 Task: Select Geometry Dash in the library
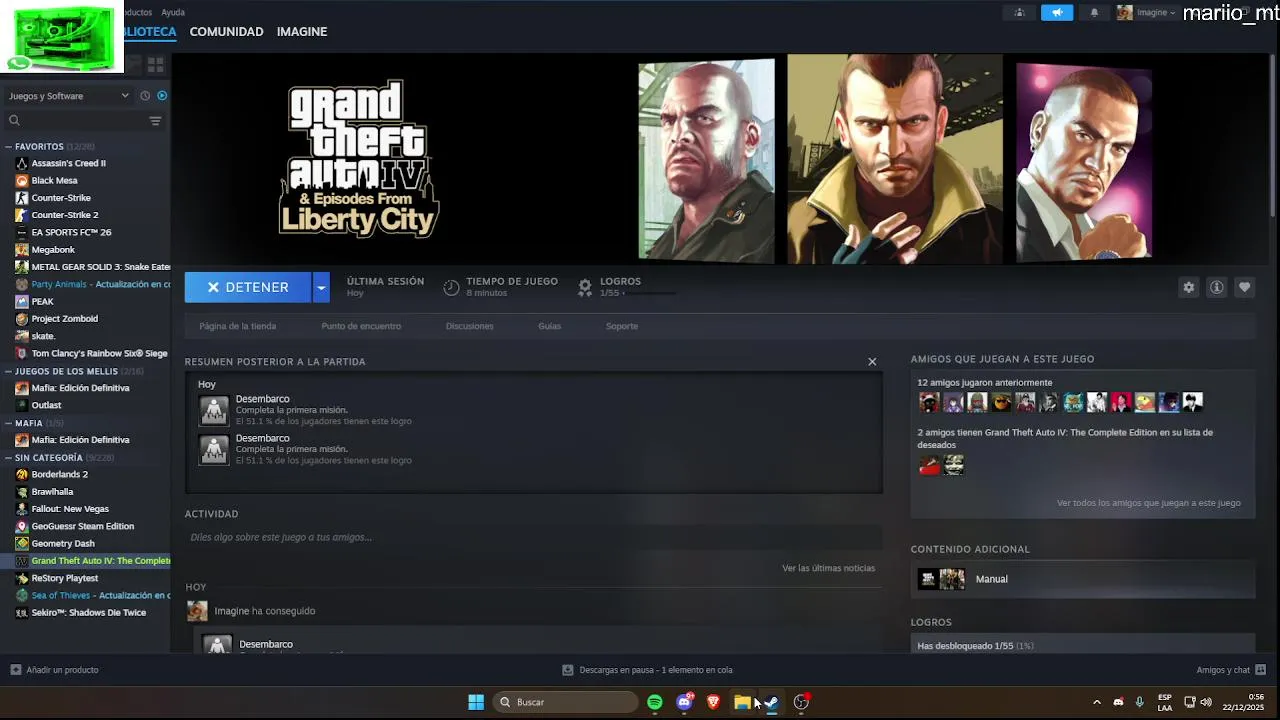[x=63, y=543]
